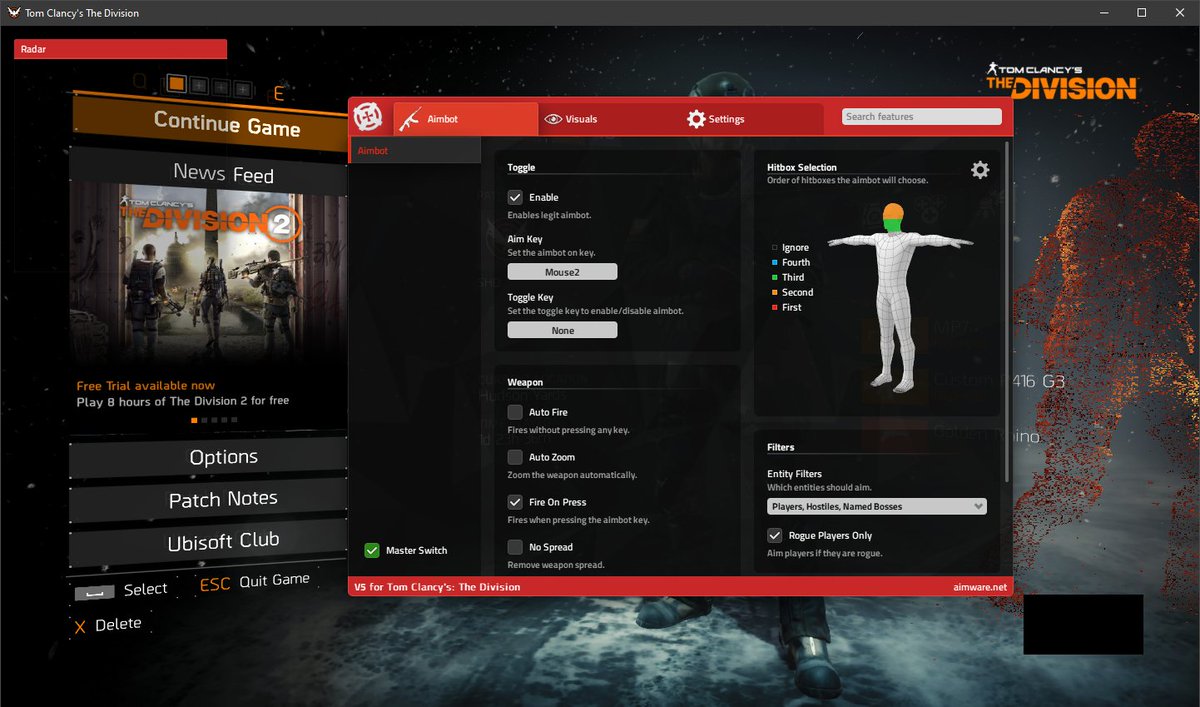
Task: Open the aimware.net link
Action: coord(981,587)
